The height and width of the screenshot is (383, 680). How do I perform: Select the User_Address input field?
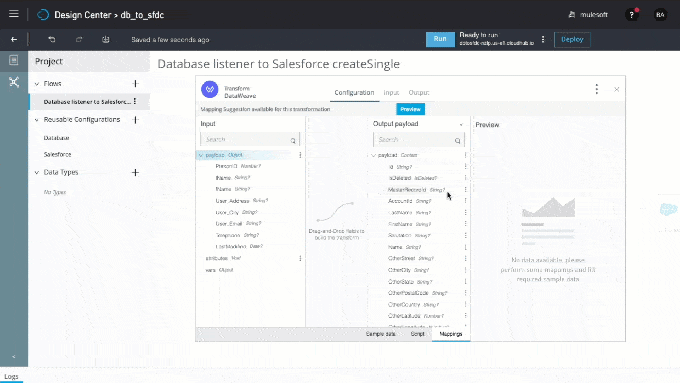pos(242,201)
